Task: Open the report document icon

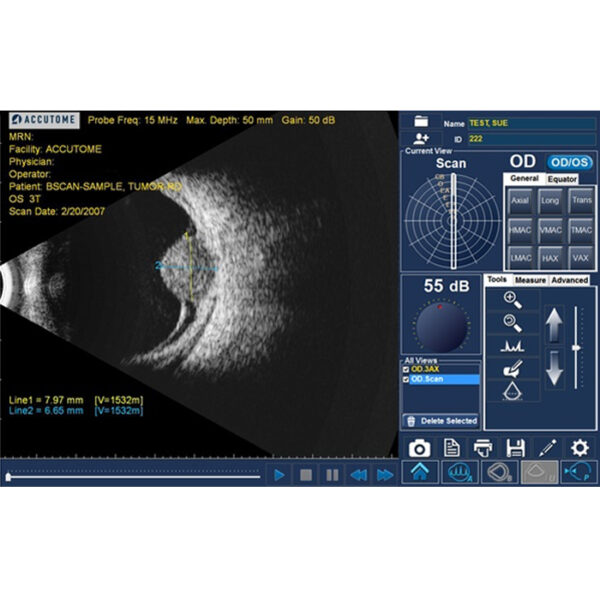Action: coord(452,447)
